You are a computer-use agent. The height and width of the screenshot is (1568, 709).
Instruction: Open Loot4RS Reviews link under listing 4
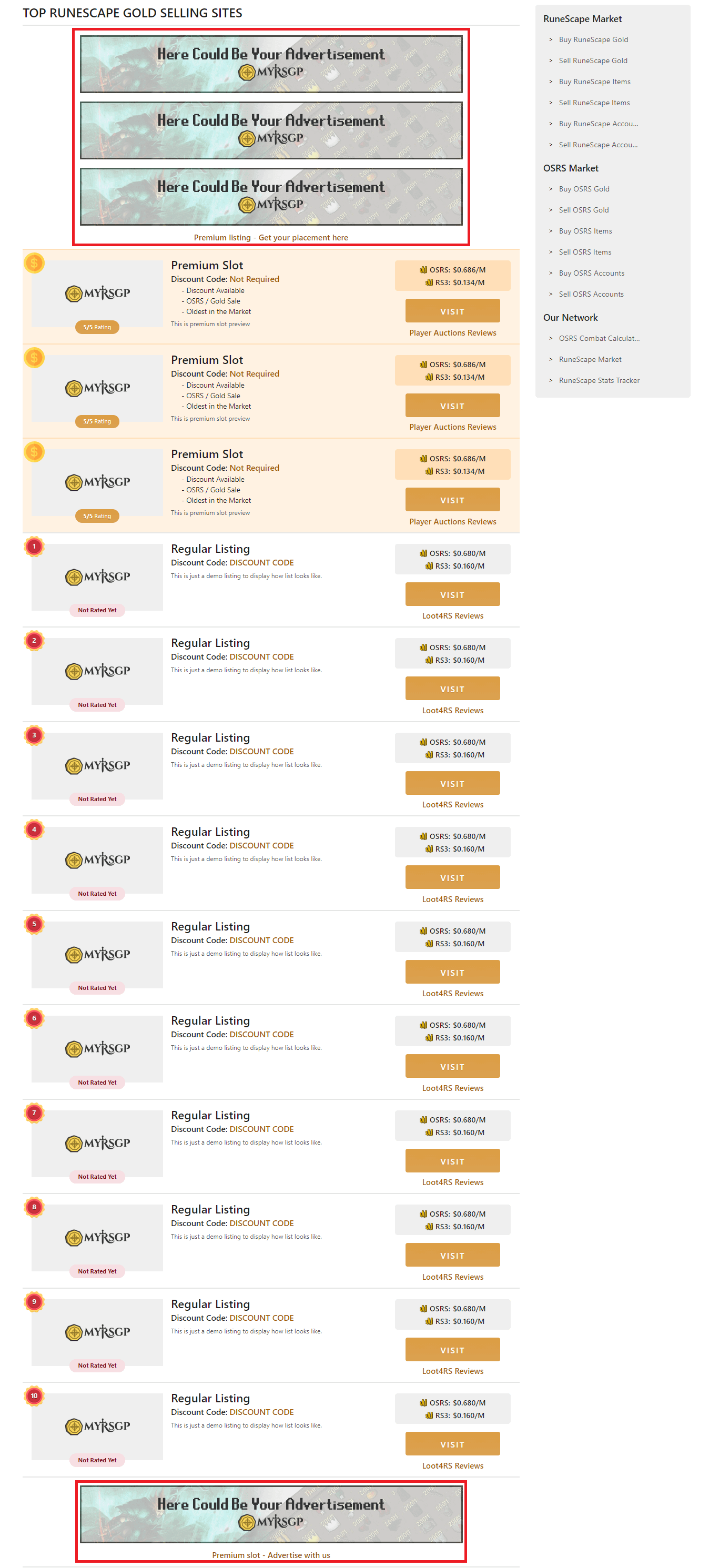(452, 899)
